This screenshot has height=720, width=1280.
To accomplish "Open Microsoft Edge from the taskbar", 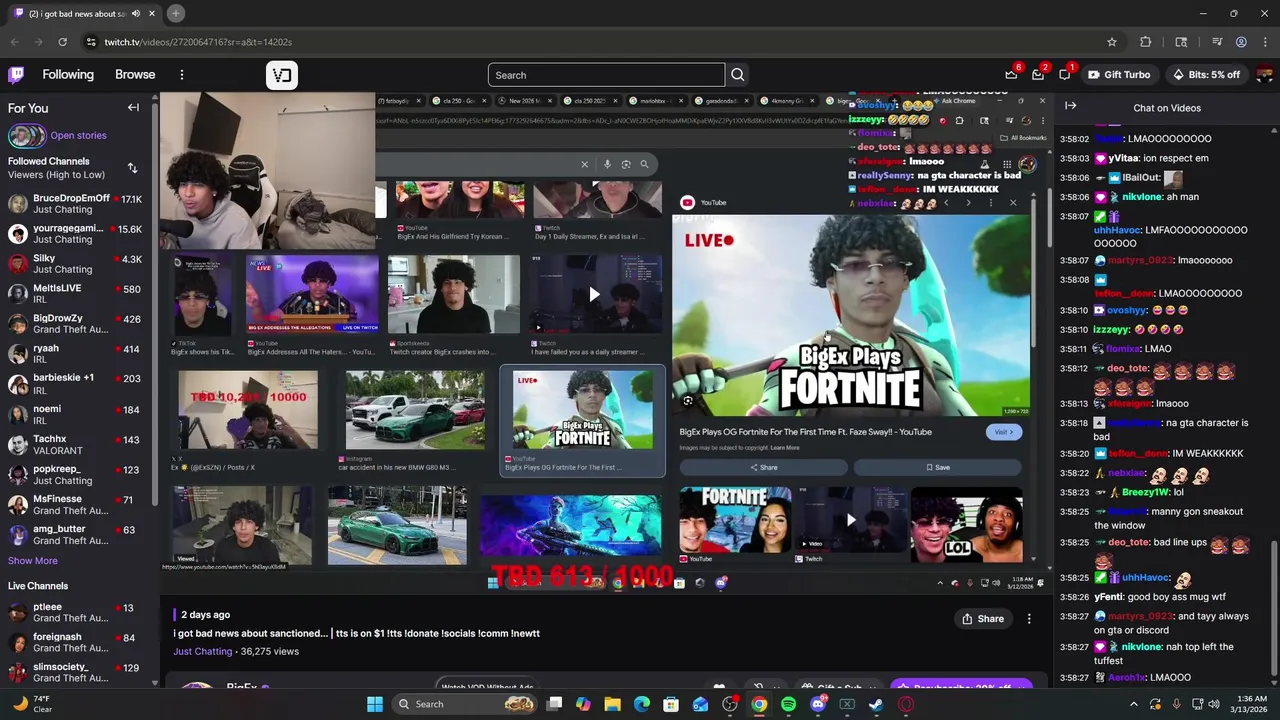I will pyautogui.click(x=641, y=704).
